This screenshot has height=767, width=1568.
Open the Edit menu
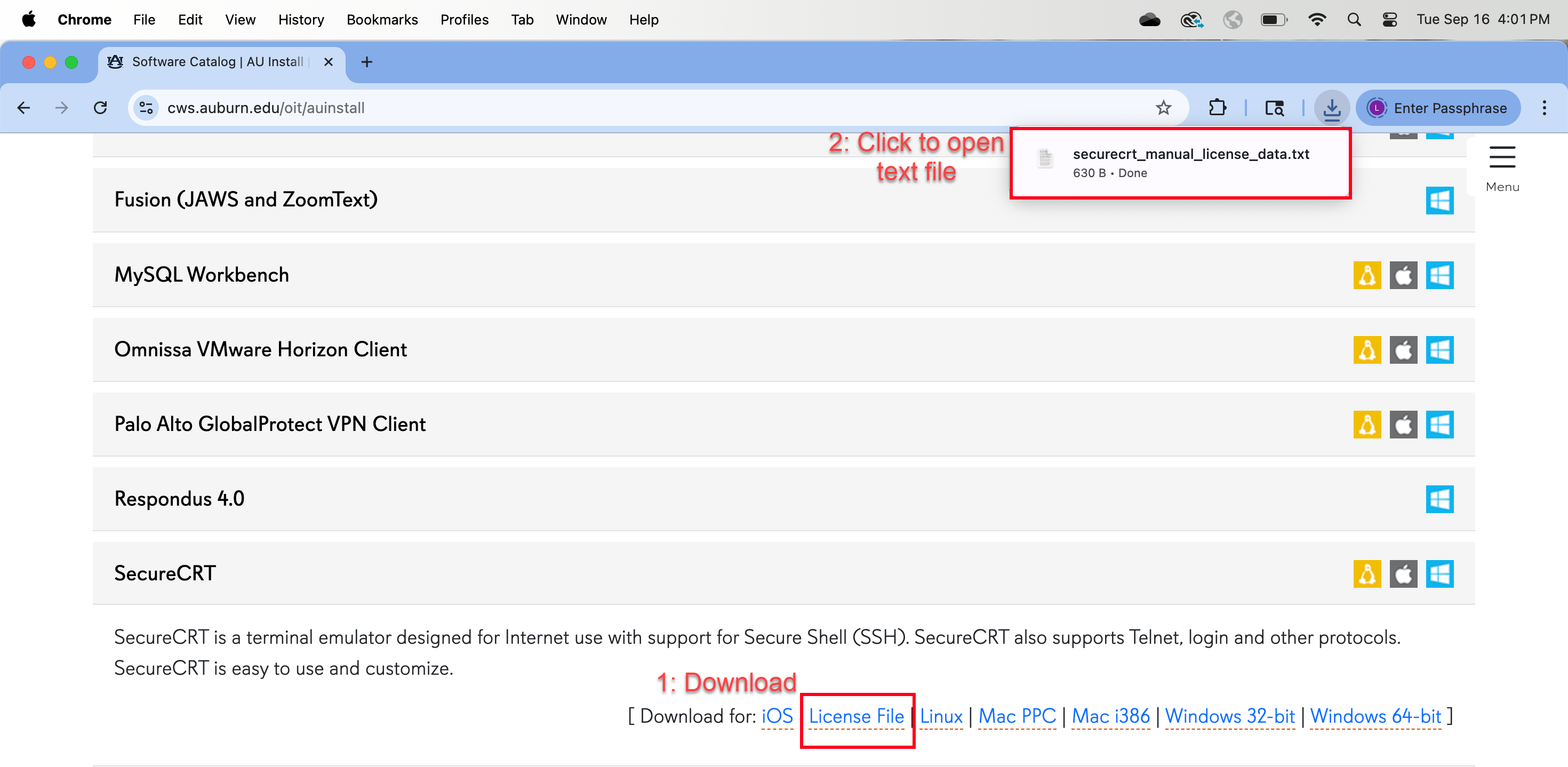(x=190, y=20)
